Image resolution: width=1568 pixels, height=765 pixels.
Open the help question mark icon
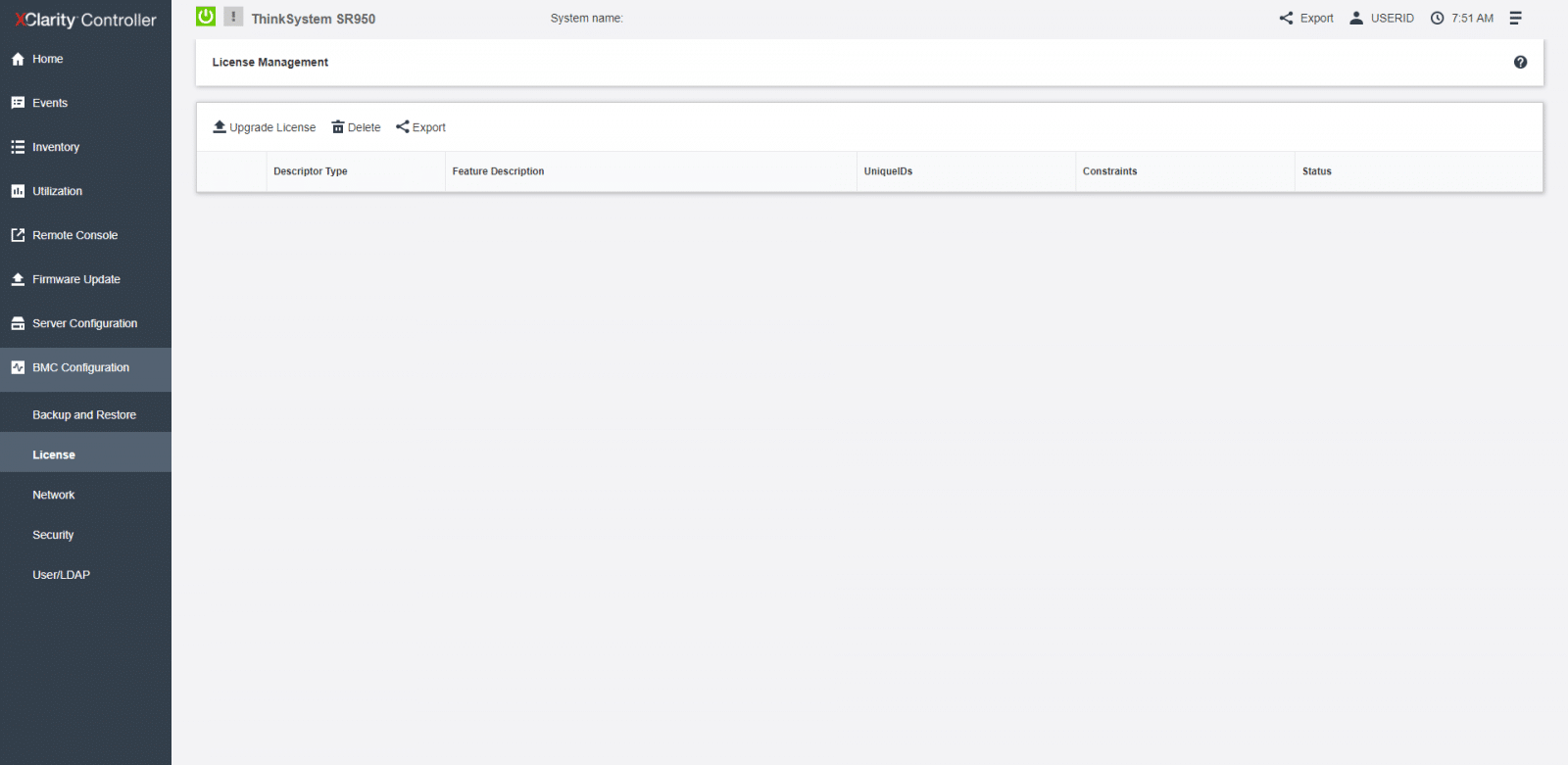coord(1520,62)
